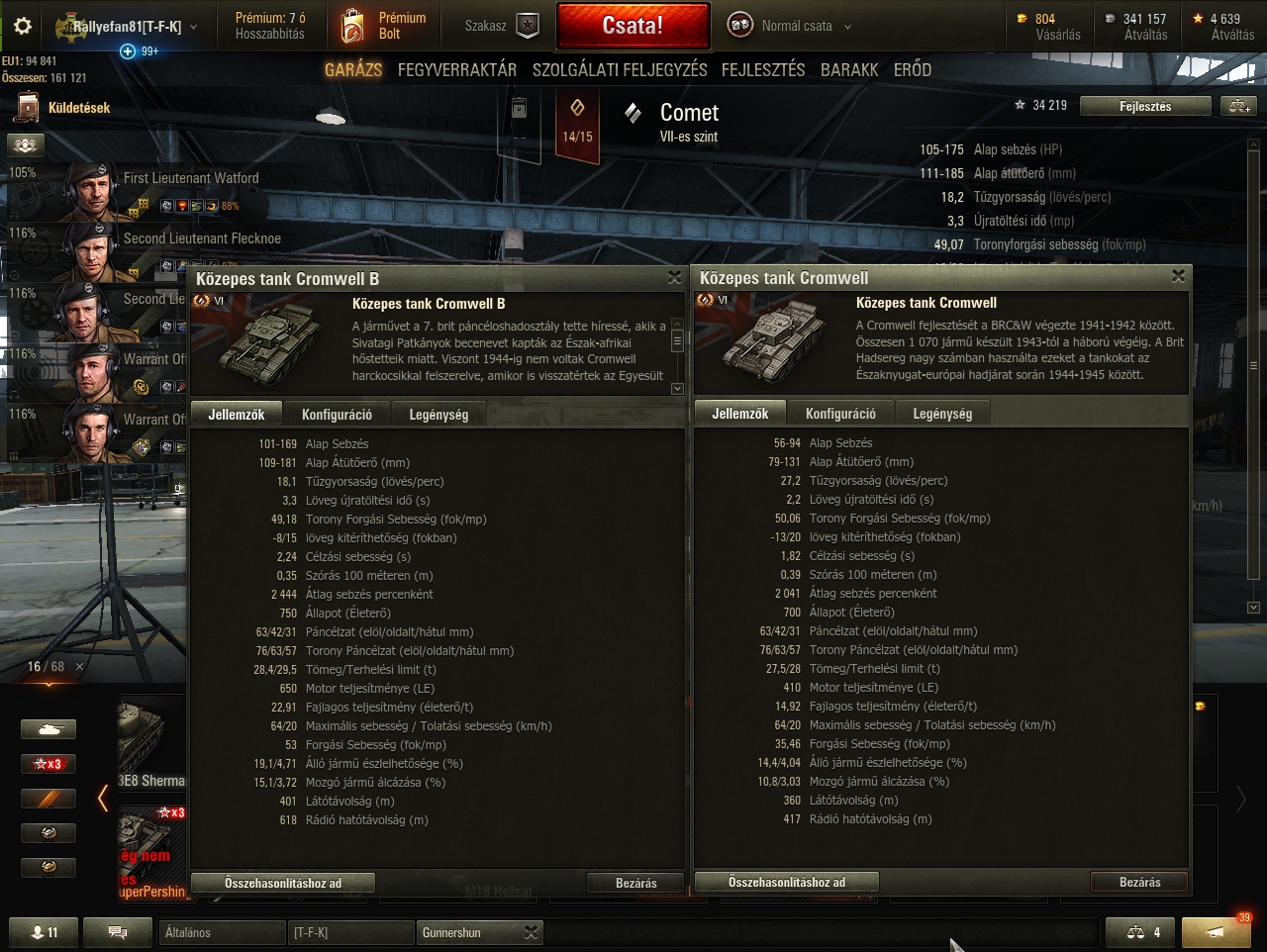
Task: Open the notification center with 39 badge
Action: coord(1218,932)
